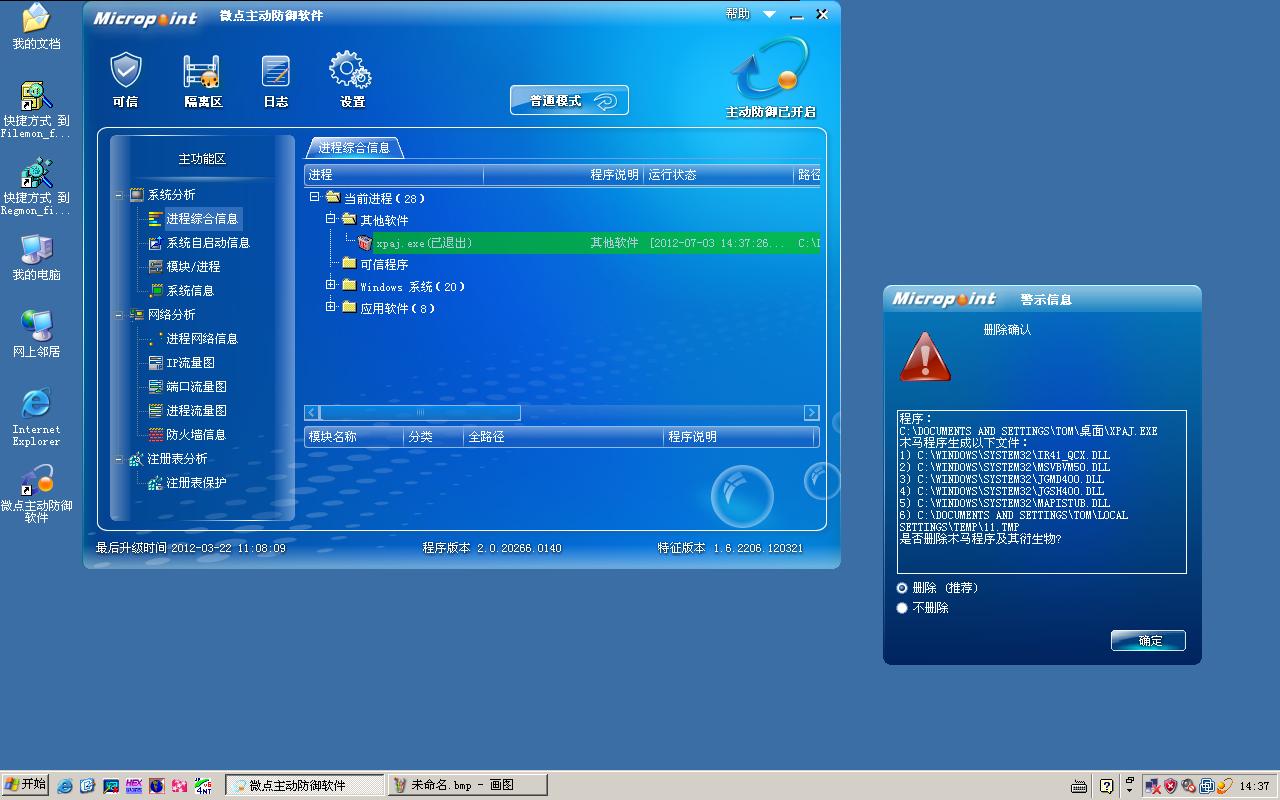This screenshot has width=1280, height=800.
Task: Expand the Windows 系统 (20) folder
Action: click(x=330, y=286)
